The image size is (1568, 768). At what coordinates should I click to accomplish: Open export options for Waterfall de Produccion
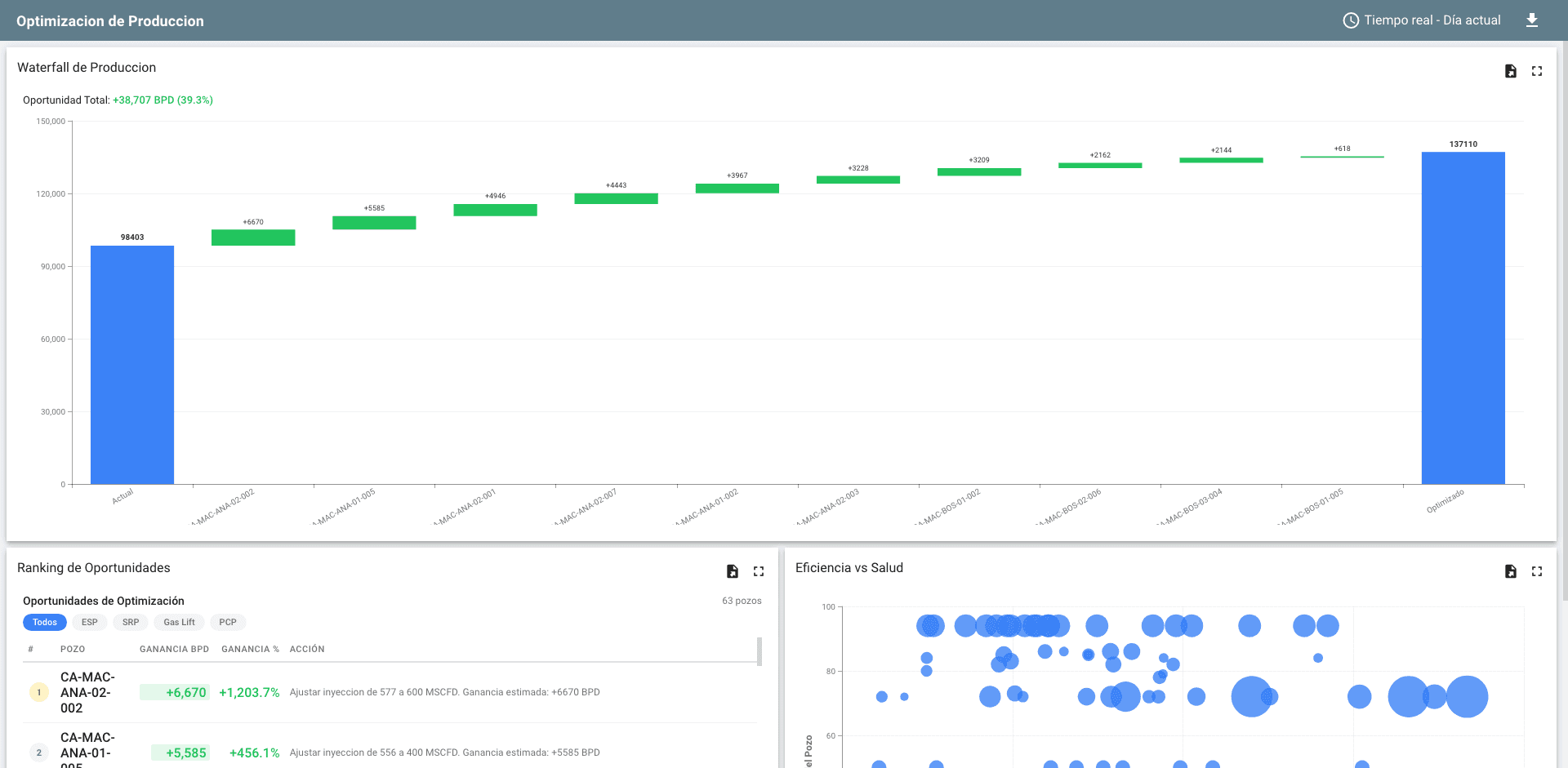click(x=1510, y=71)
